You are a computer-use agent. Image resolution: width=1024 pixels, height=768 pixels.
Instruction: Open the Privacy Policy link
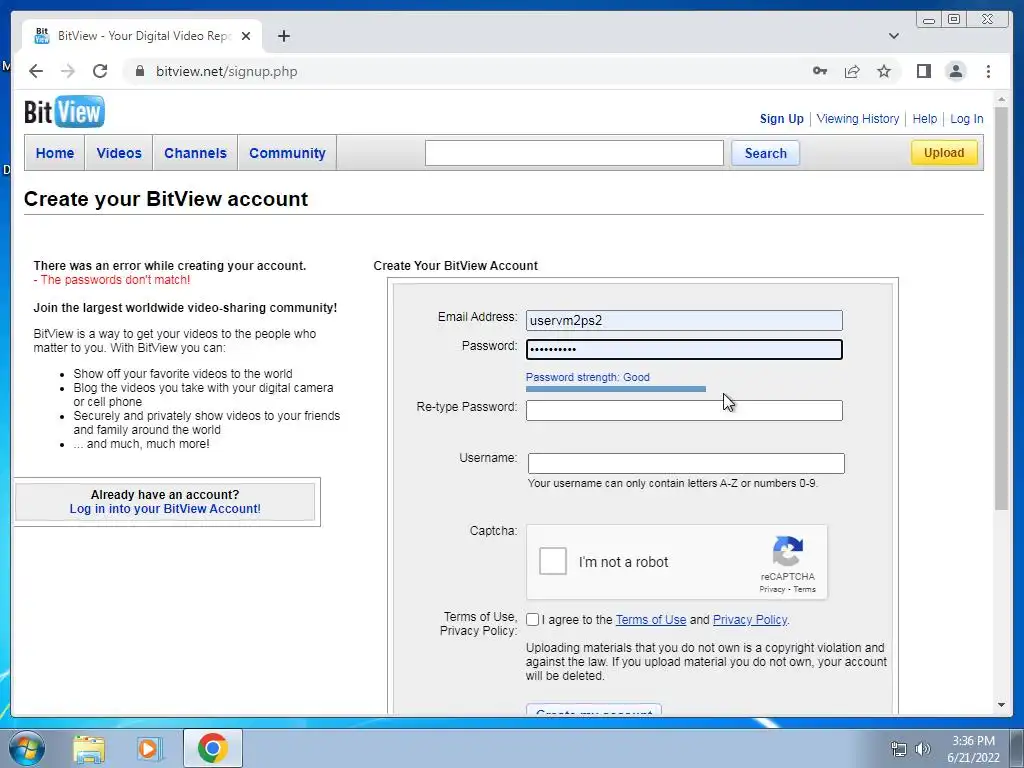(x=750, y=620)
